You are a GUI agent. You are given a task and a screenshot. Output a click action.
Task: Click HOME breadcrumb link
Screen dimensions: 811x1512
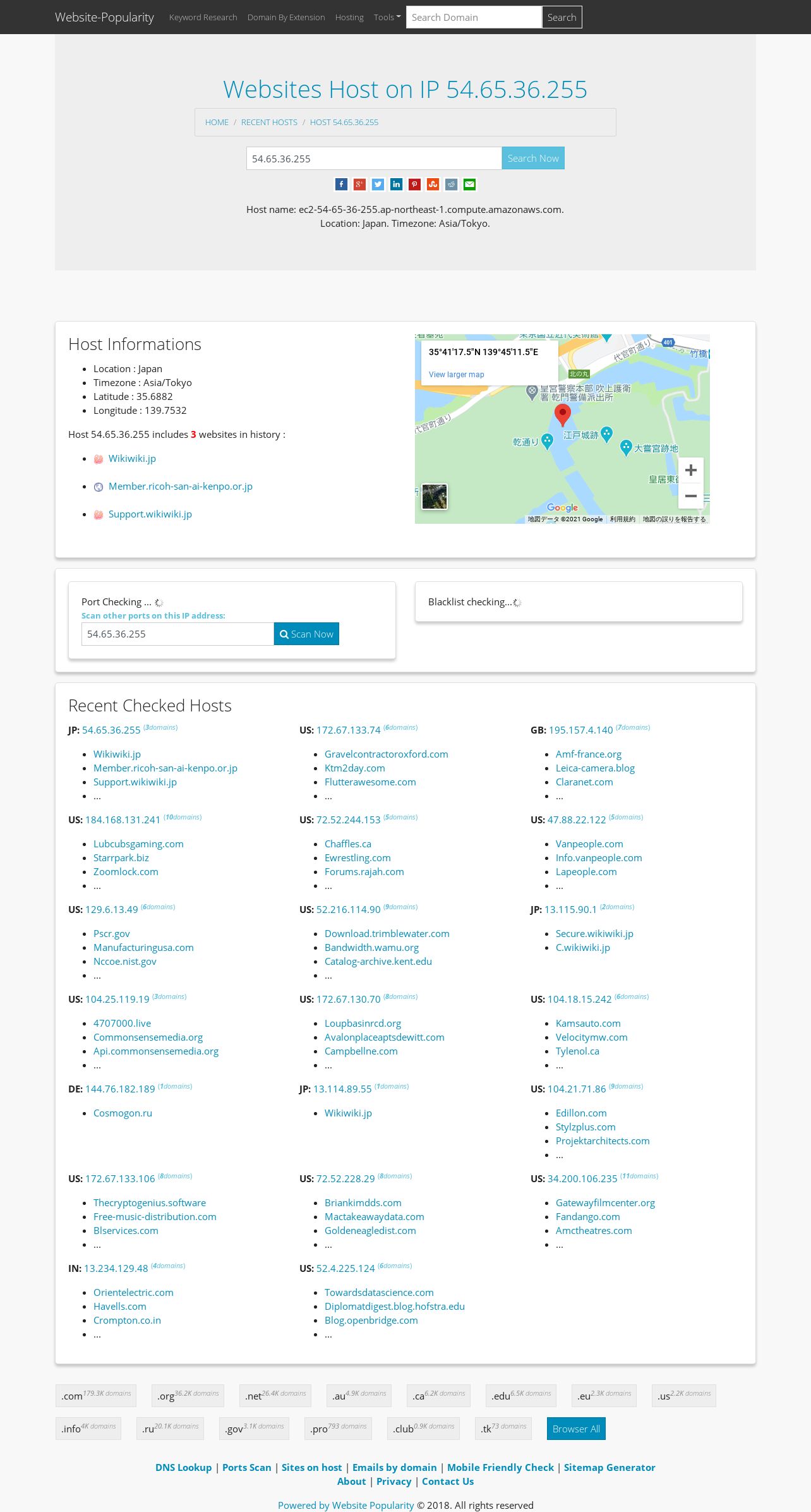coord(217,122)
